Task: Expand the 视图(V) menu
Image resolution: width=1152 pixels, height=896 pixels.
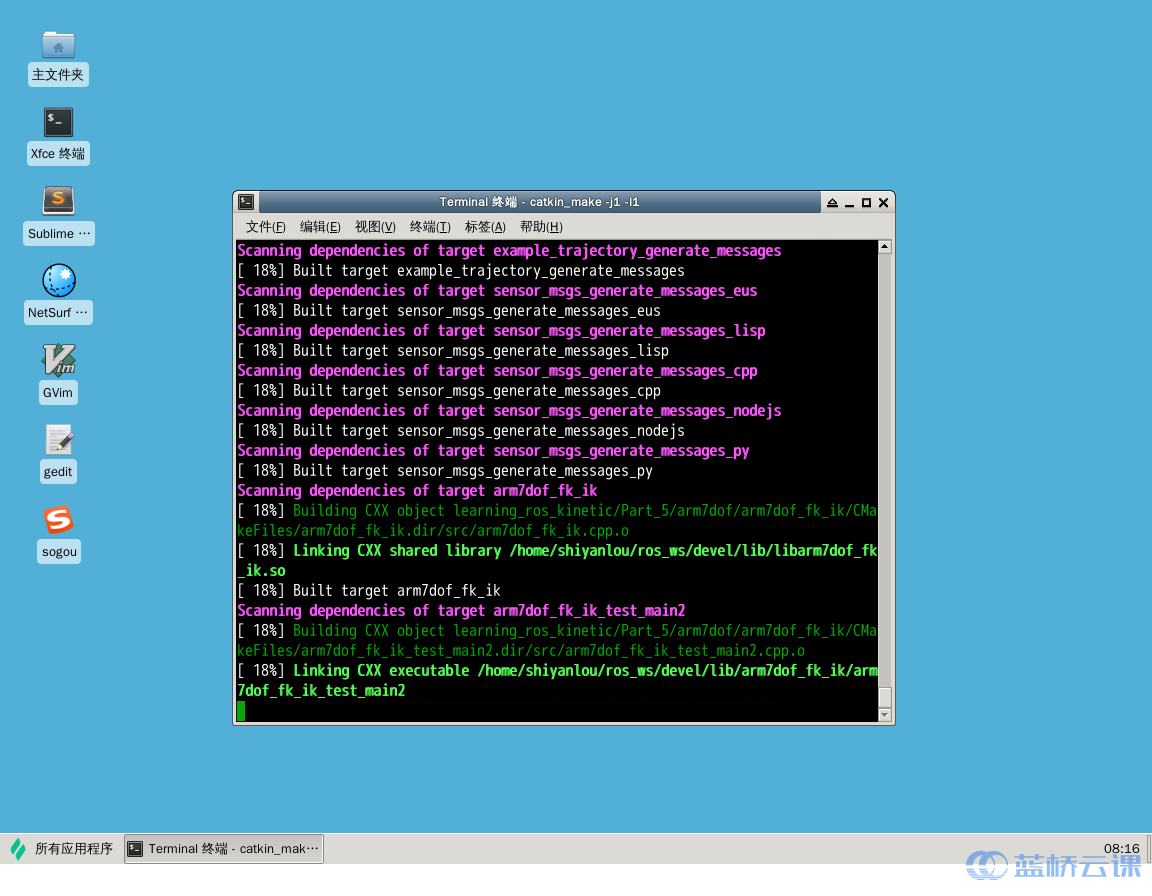Action: click(375, 227)
